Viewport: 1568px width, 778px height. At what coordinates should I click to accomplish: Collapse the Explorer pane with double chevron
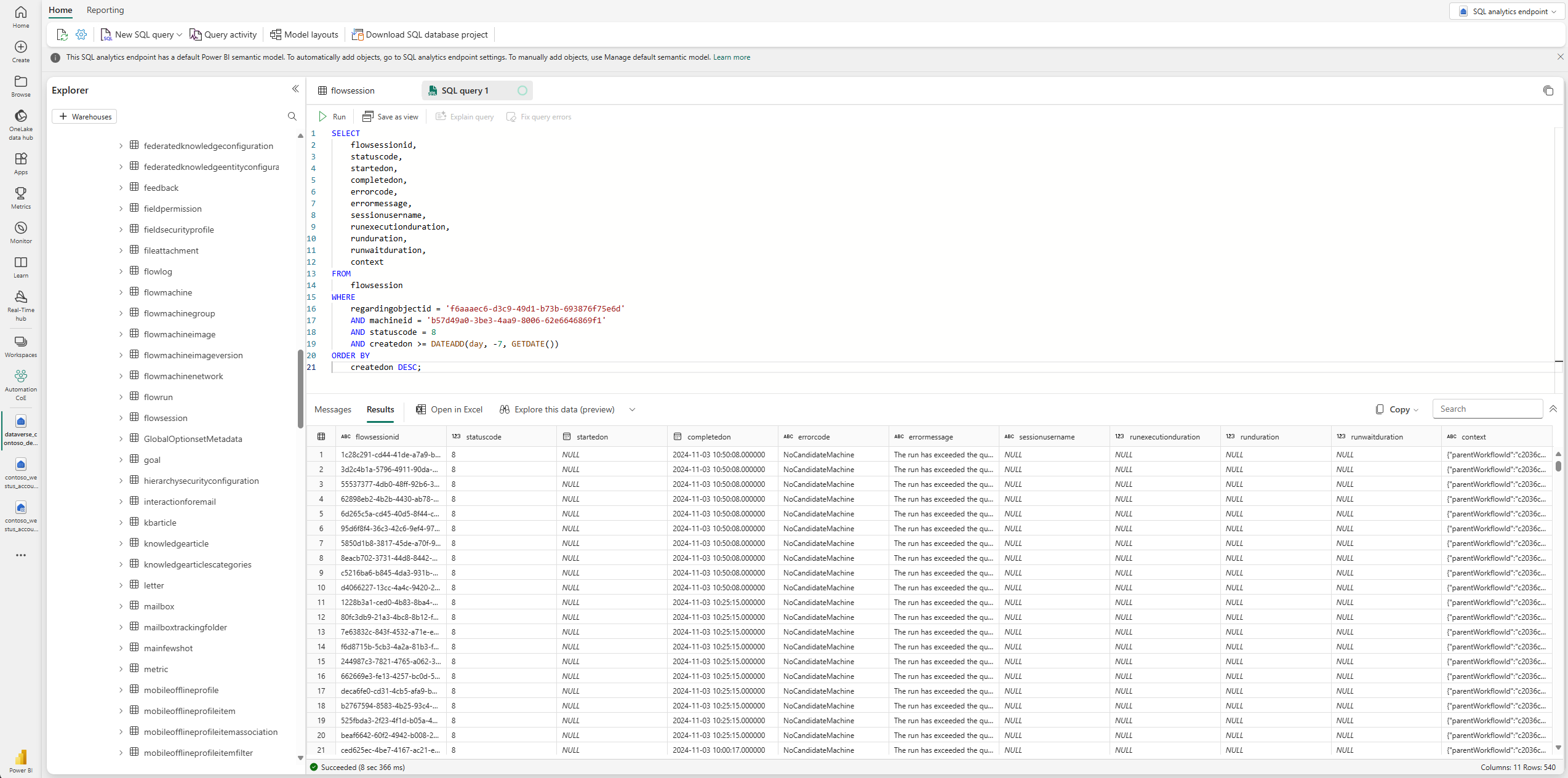295,89
